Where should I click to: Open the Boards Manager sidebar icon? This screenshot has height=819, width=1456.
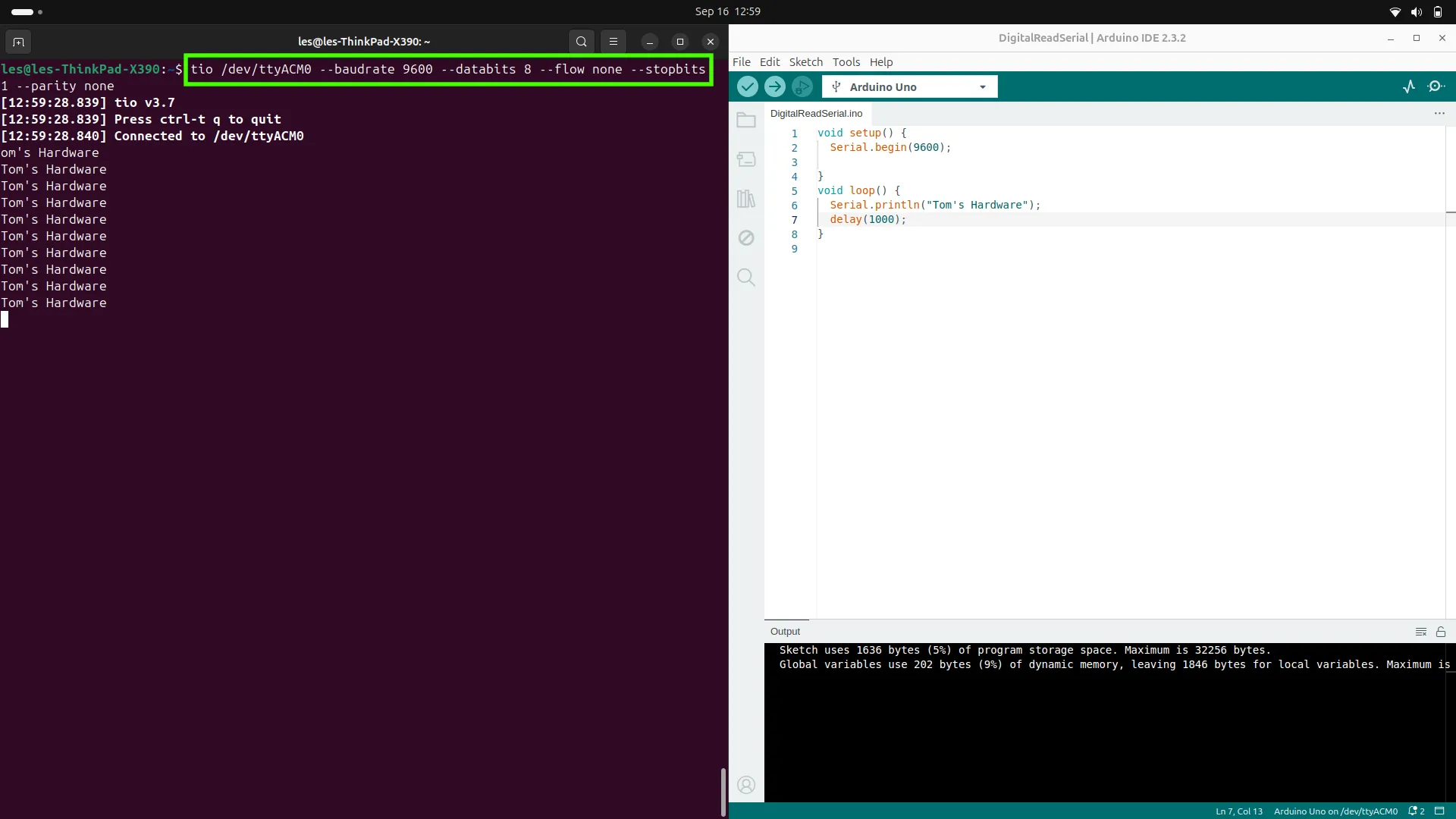tap(746, 159)
